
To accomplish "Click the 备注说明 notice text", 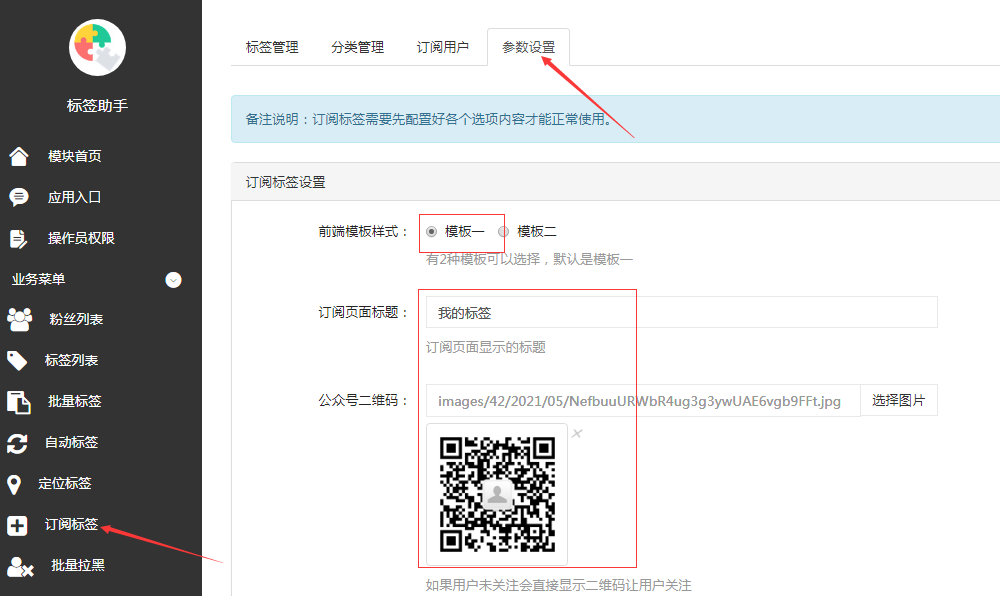I will 429,119.
